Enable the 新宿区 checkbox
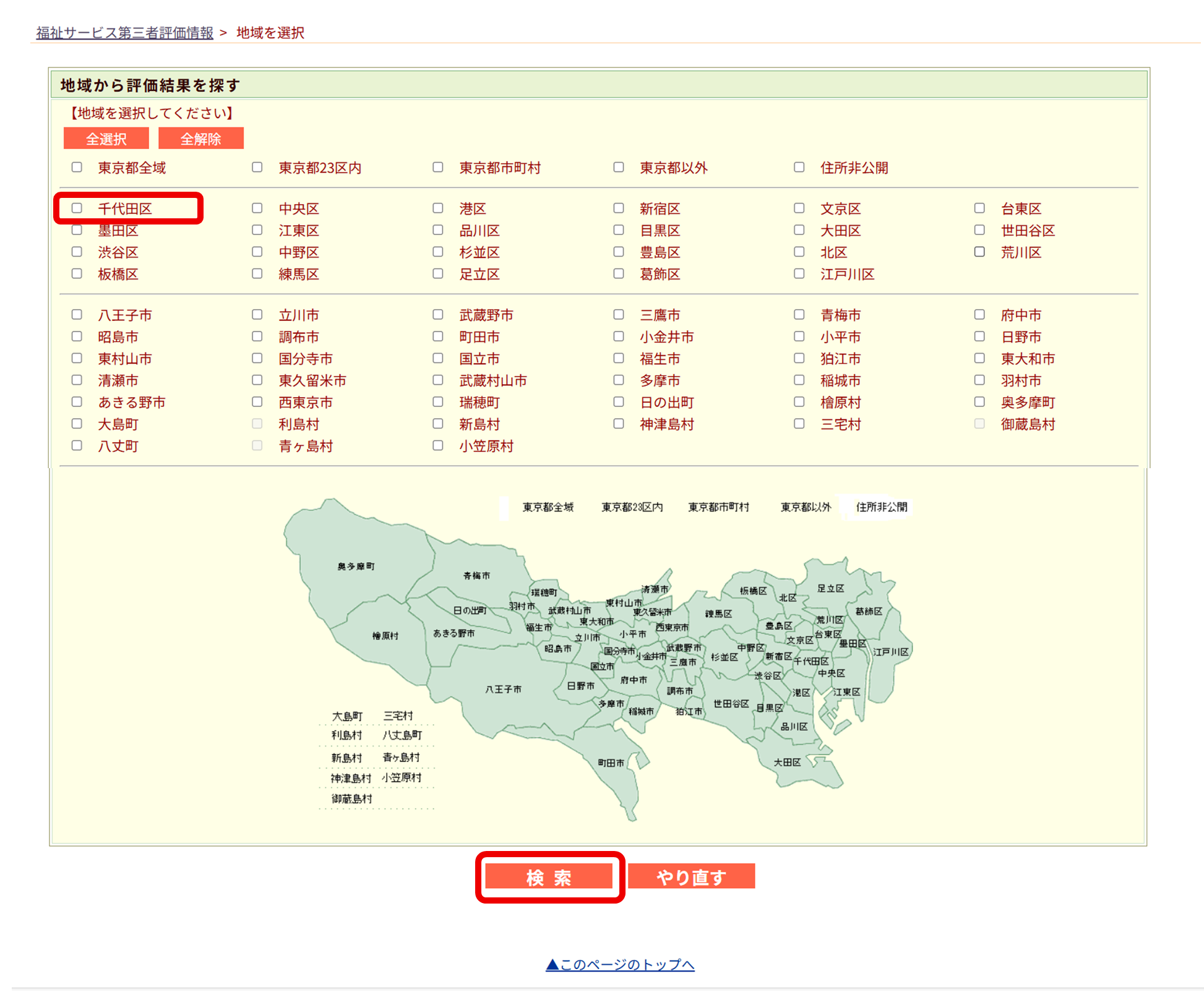 (618, 208)
